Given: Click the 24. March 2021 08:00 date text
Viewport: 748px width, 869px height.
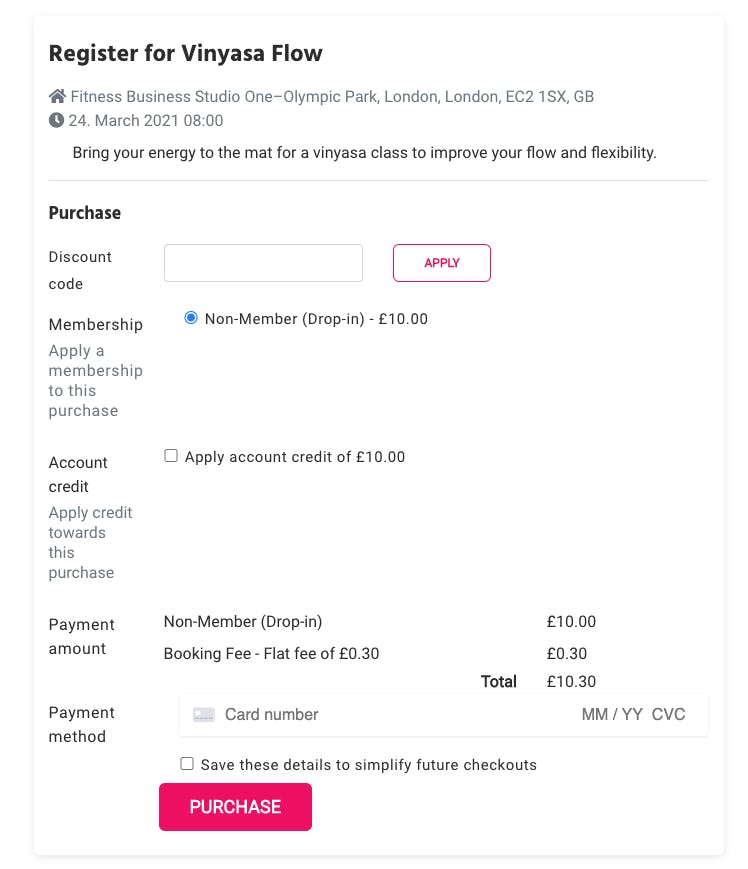Looking at the screenshot, I should (146, 120).
